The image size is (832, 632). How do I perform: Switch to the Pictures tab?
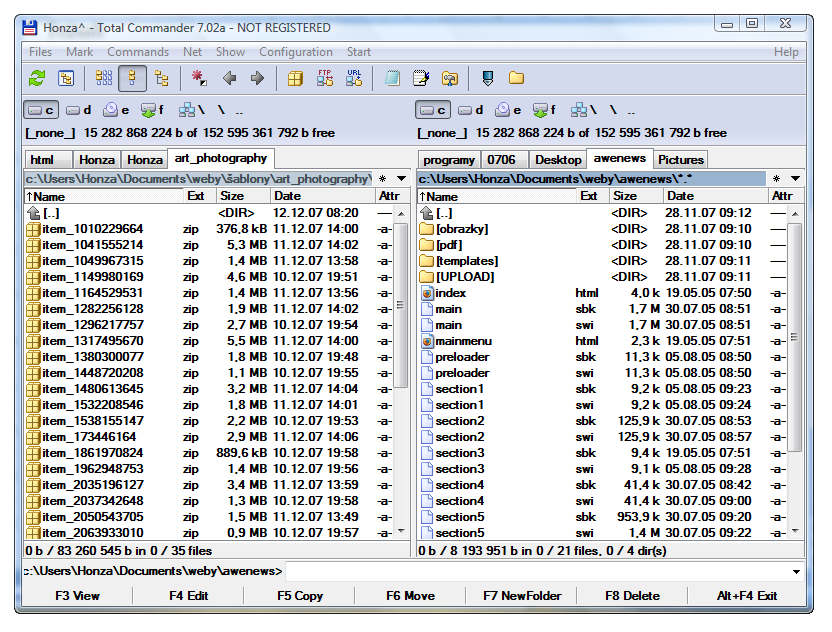click(681, 160)
